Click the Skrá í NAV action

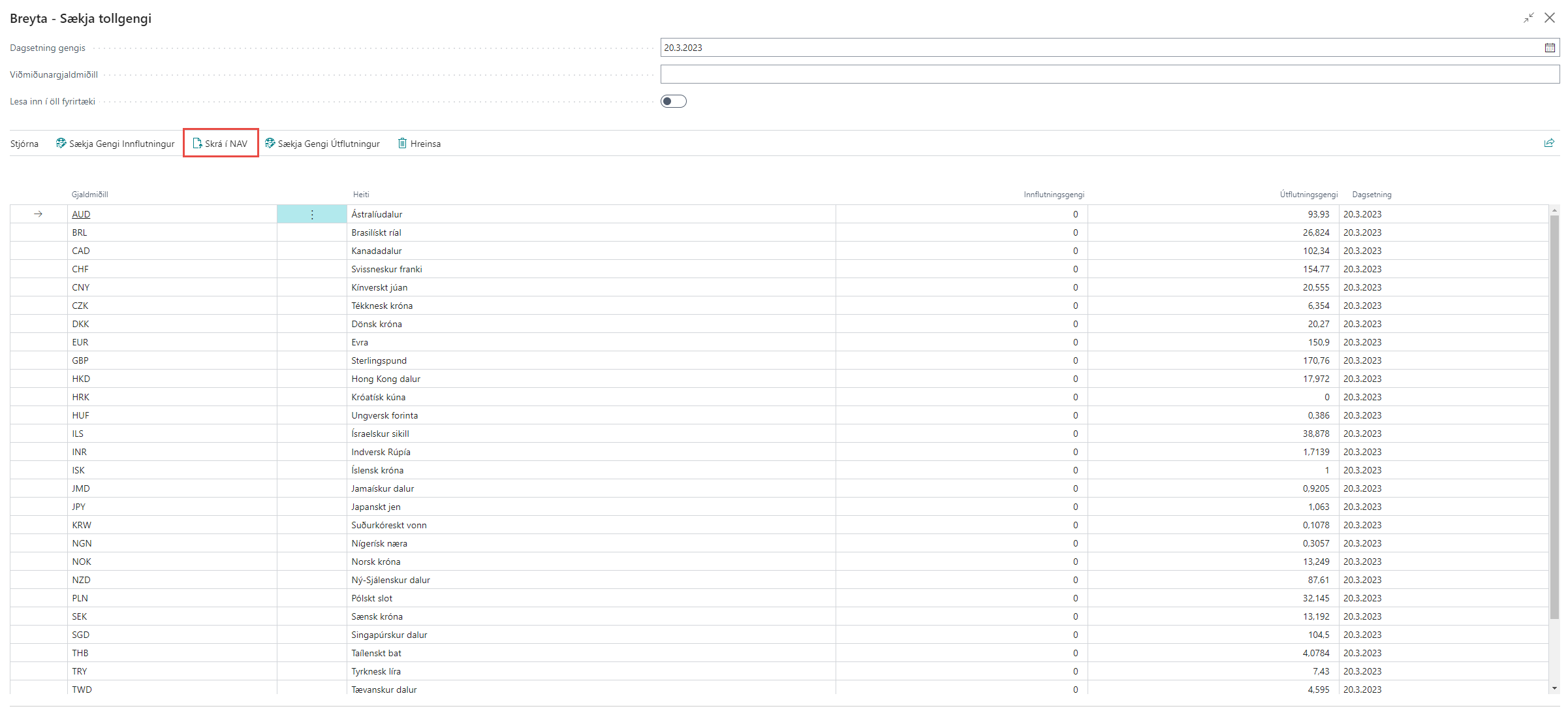point(221,144)
